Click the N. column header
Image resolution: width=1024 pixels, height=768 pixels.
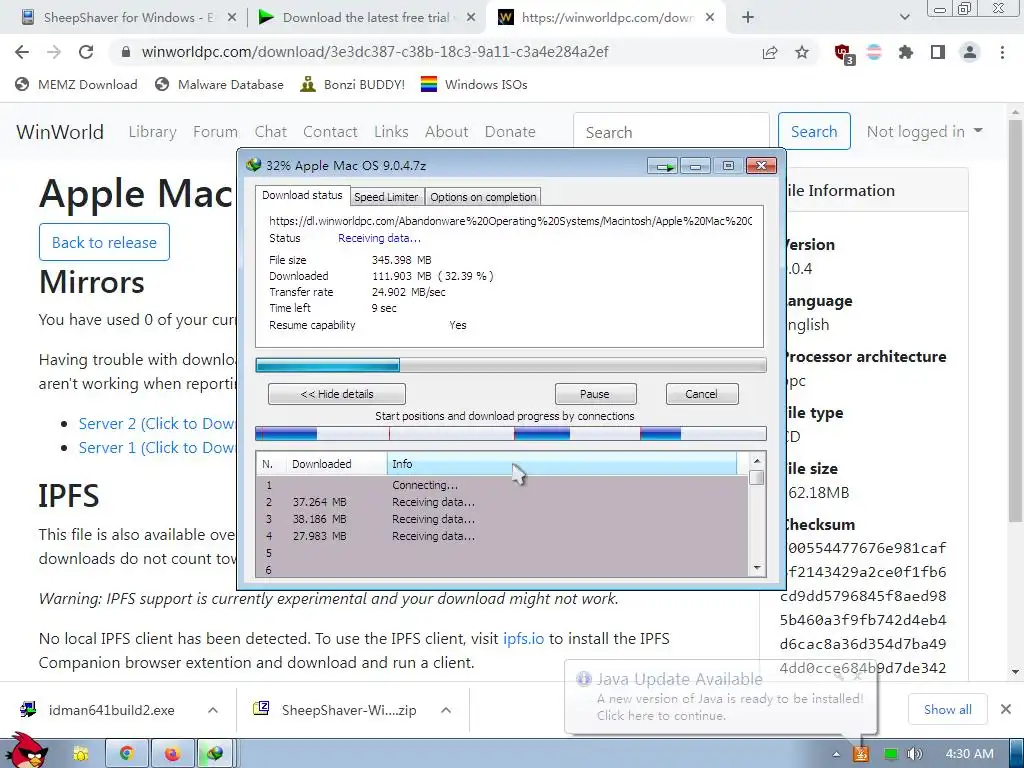tap(271, 464)
